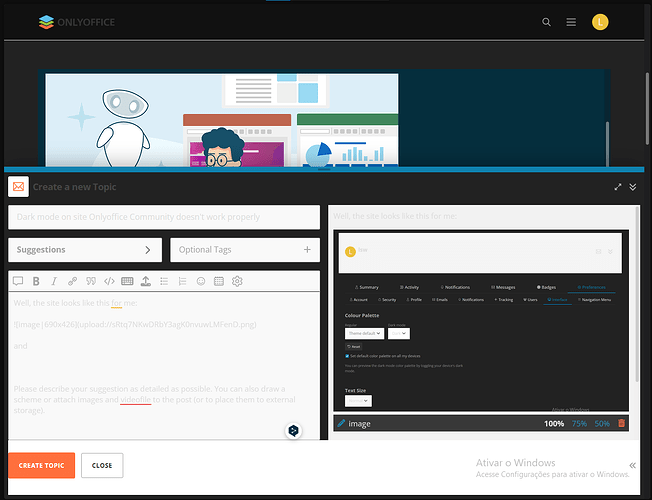
Task: Open the Suggestions category dropdown
Action: click(85, 249)
